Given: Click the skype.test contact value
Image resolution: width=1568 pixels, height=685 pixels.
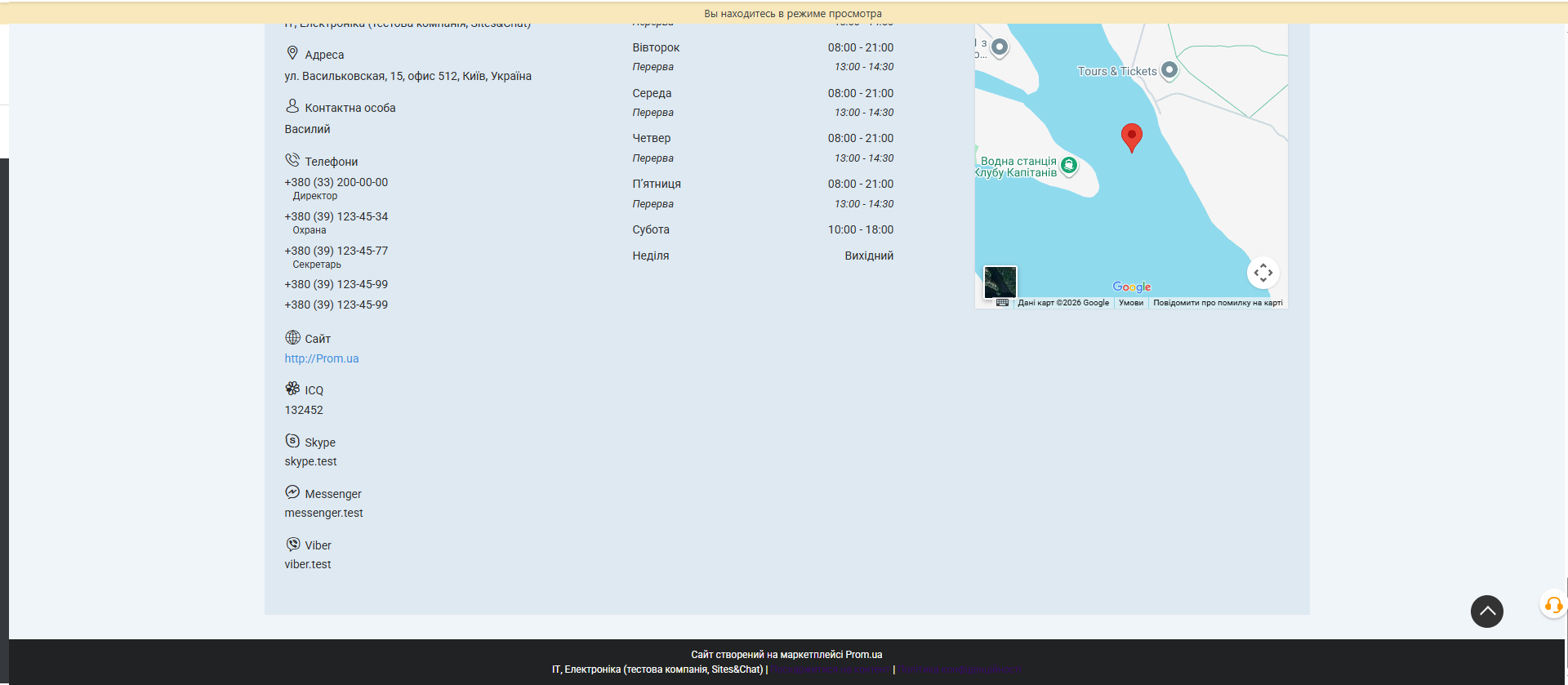Looking at the screenshot, I should [x=310, y=461].
